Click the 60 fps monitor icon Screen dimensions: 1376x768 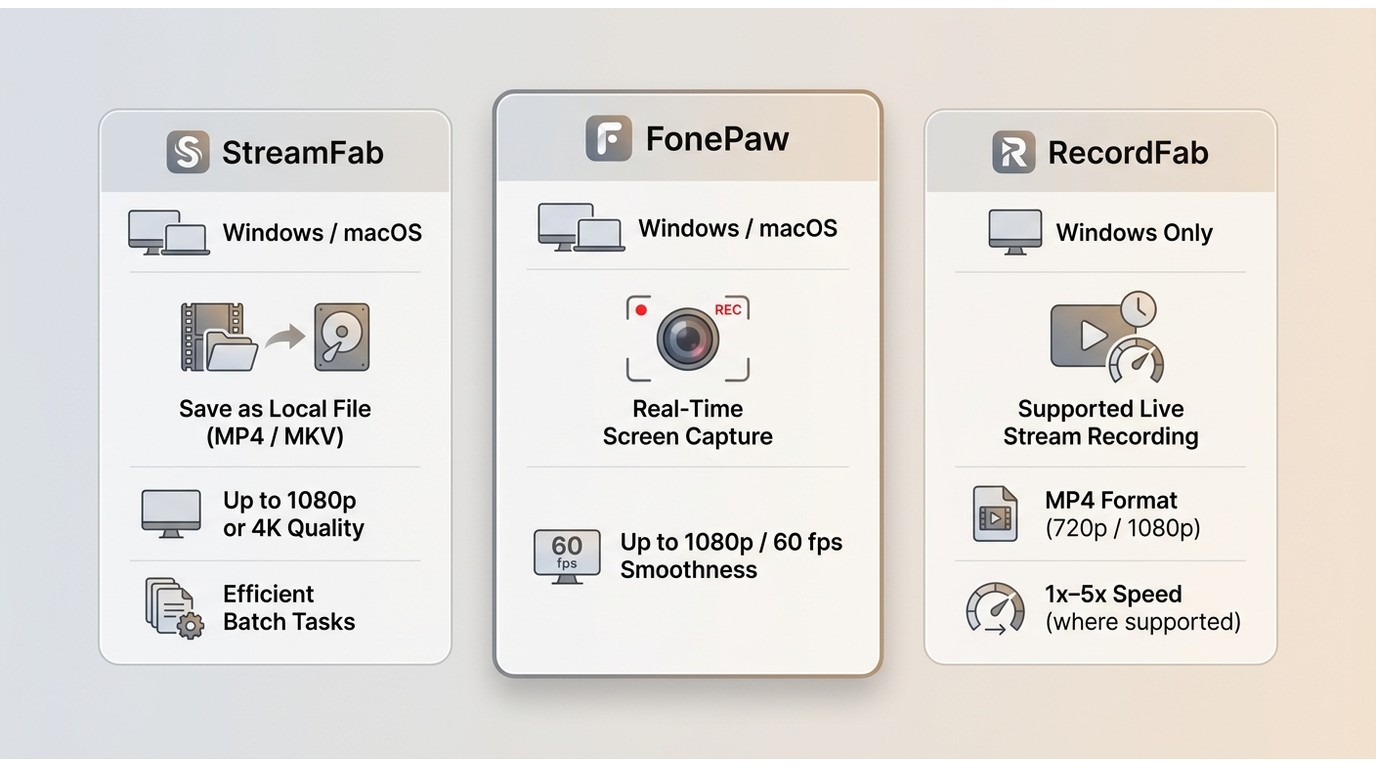coord(567,557)
